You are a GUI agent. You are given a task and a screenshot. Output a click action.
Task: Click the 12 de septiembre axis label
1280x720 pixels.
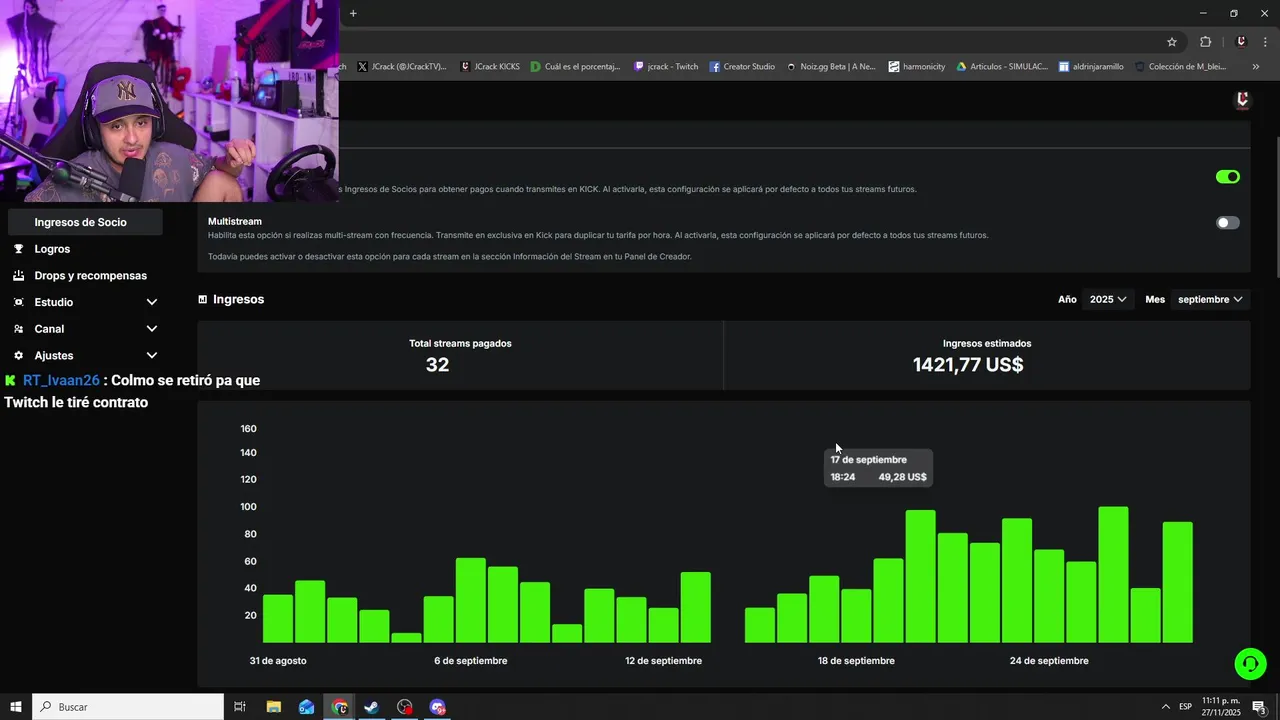[x=664, y=661]
